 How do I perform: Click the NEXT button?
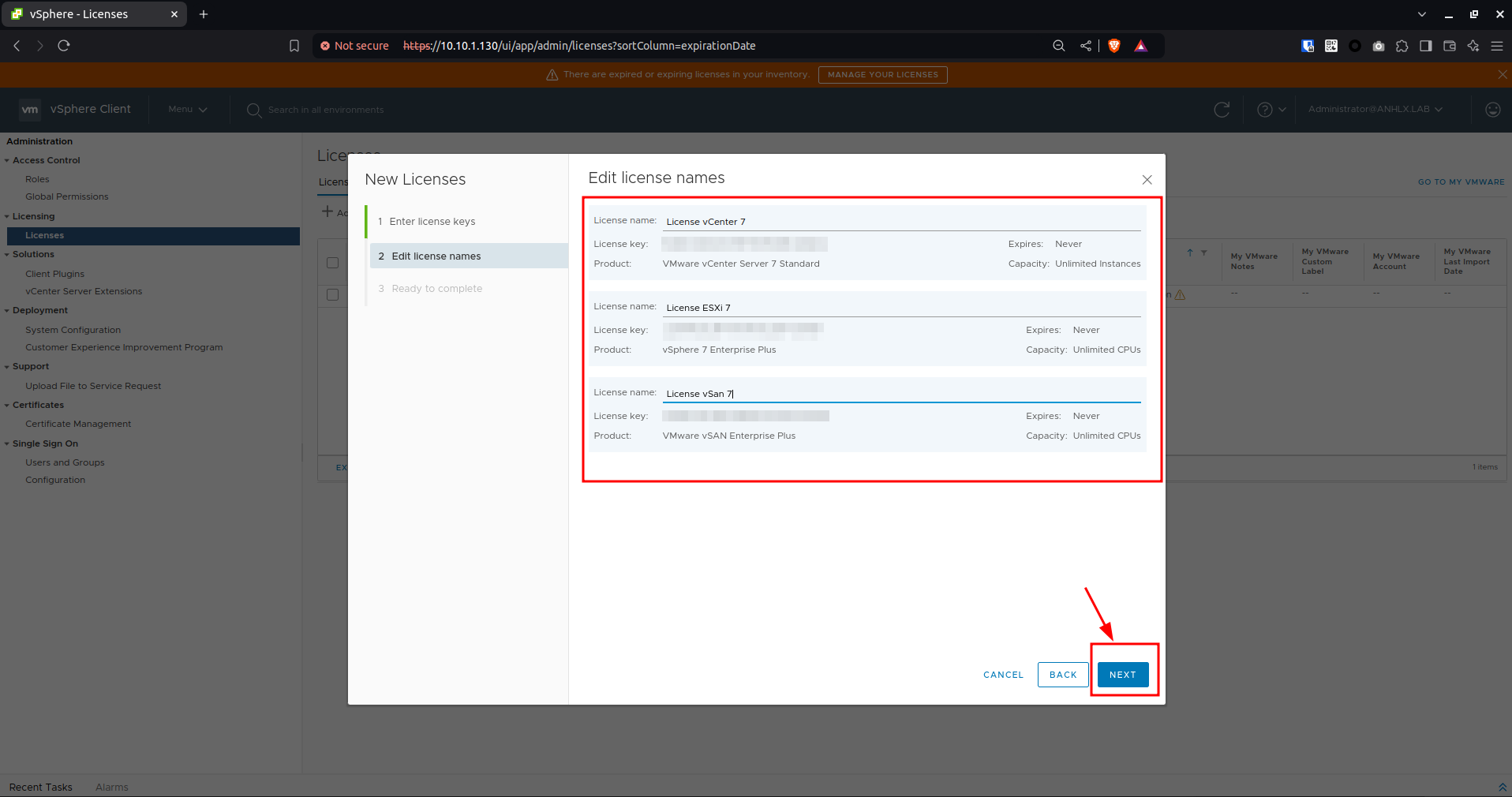tap(1122, 675)
